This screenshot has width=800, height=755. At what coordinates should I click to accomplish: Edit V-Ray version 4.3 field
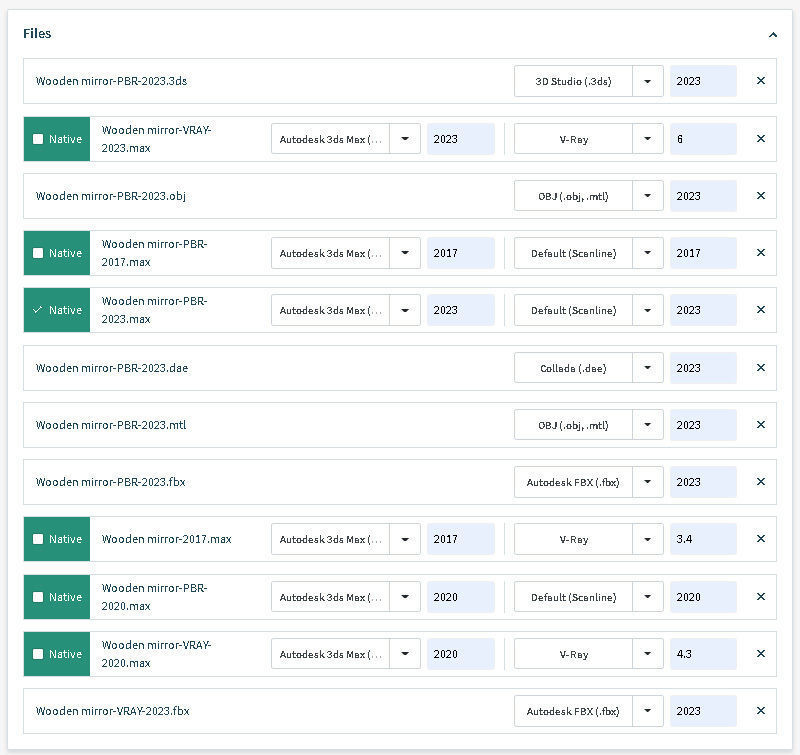(703, 654)
